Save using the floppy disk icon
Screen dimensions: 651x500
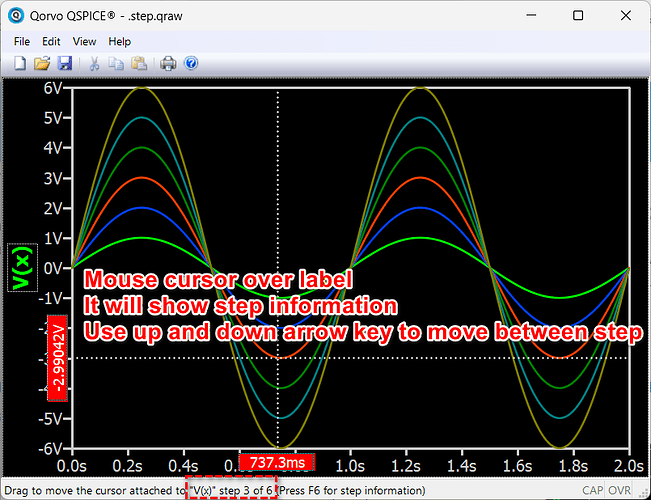coord(64,63)
